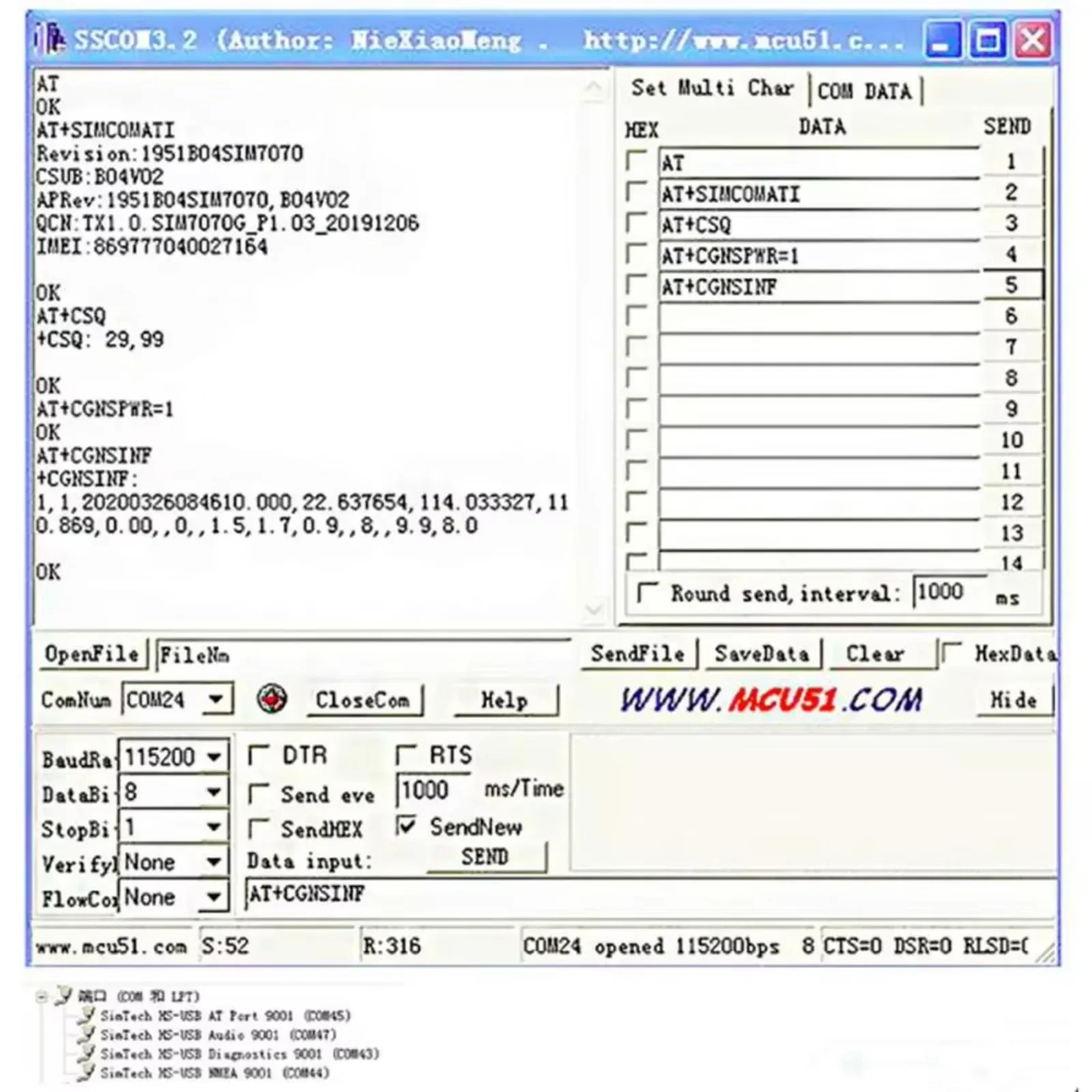Click the www.mcu51.com status bar text
The image size is (1092, 1092).
click(x=111, y=947)
